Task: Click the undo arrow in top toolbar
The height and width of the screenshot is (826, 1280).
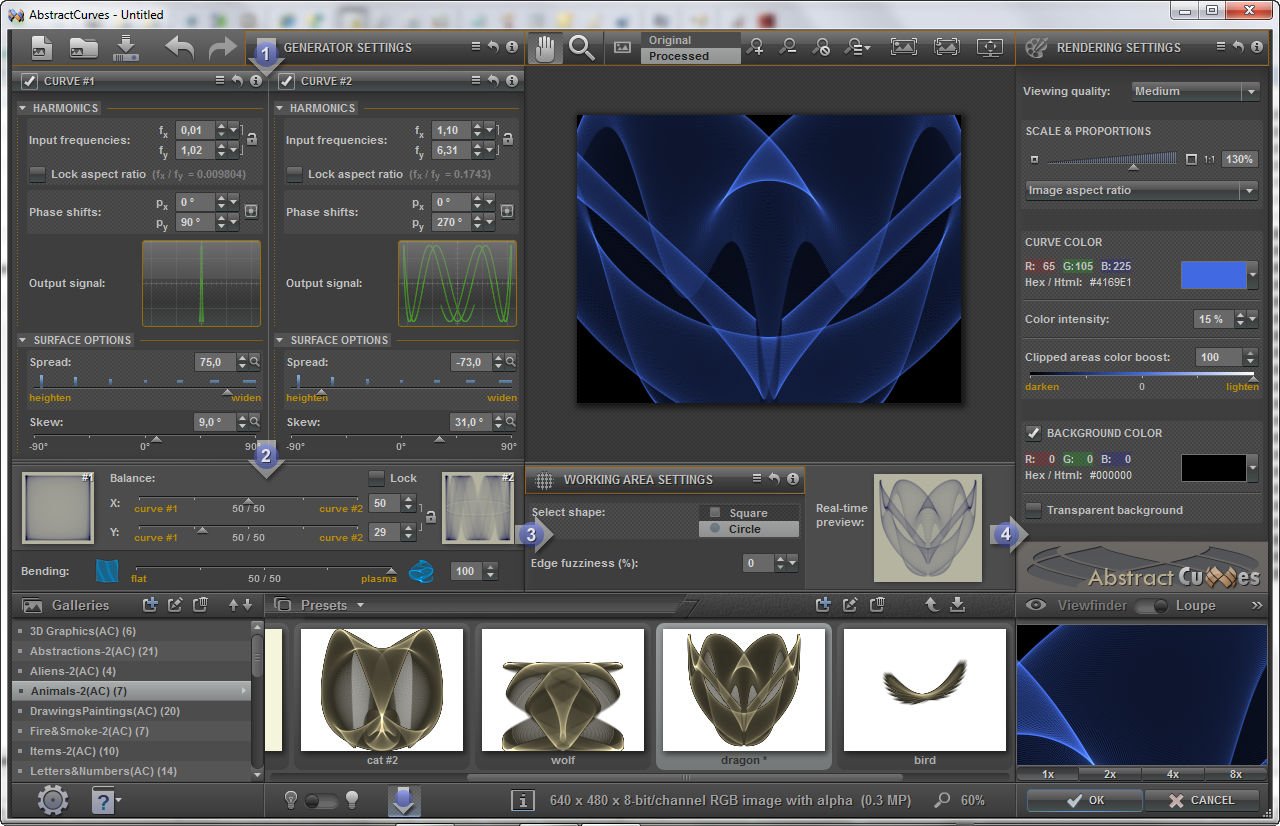Action: 180,48
